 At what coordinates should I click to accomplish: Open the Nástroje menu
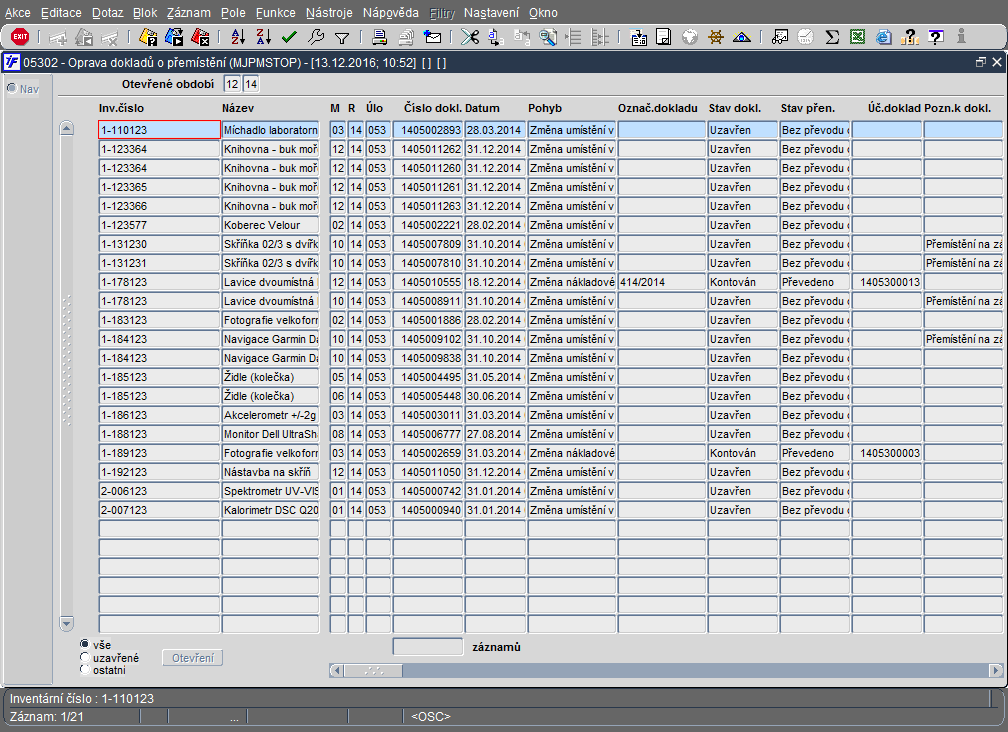pos(329,12)
